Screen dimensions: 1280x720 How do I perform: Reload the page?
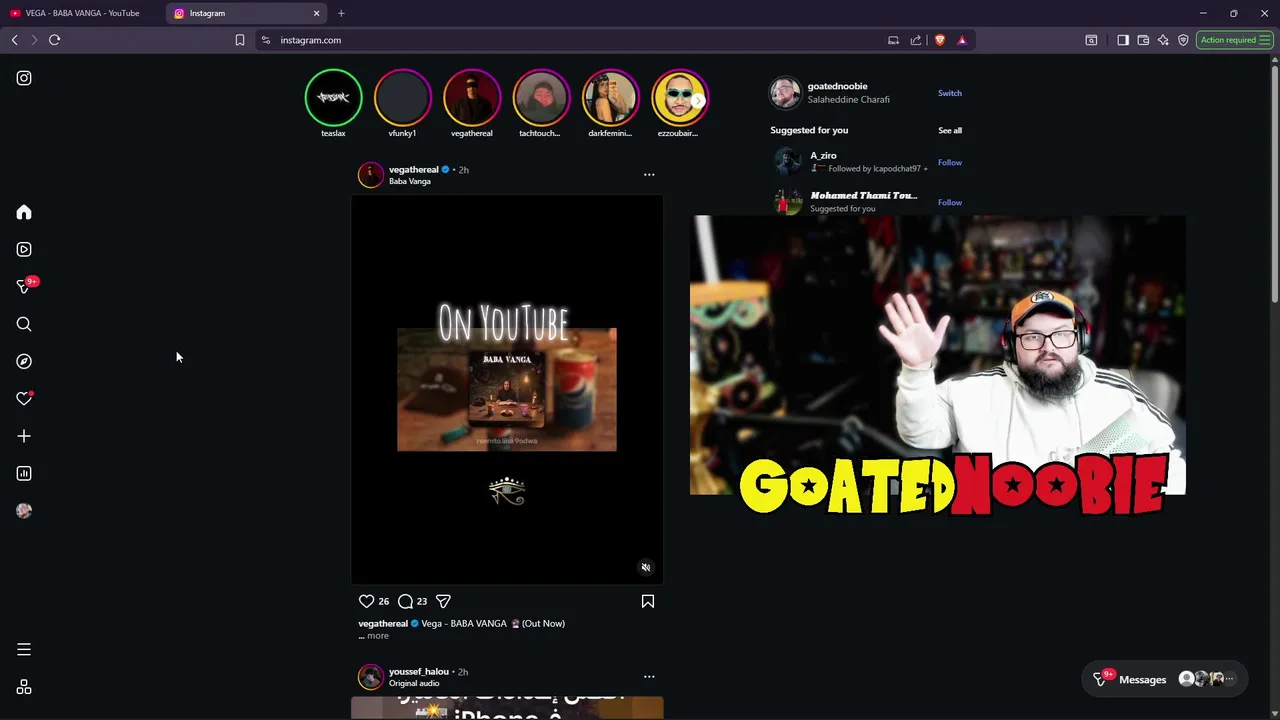(55, 40)
